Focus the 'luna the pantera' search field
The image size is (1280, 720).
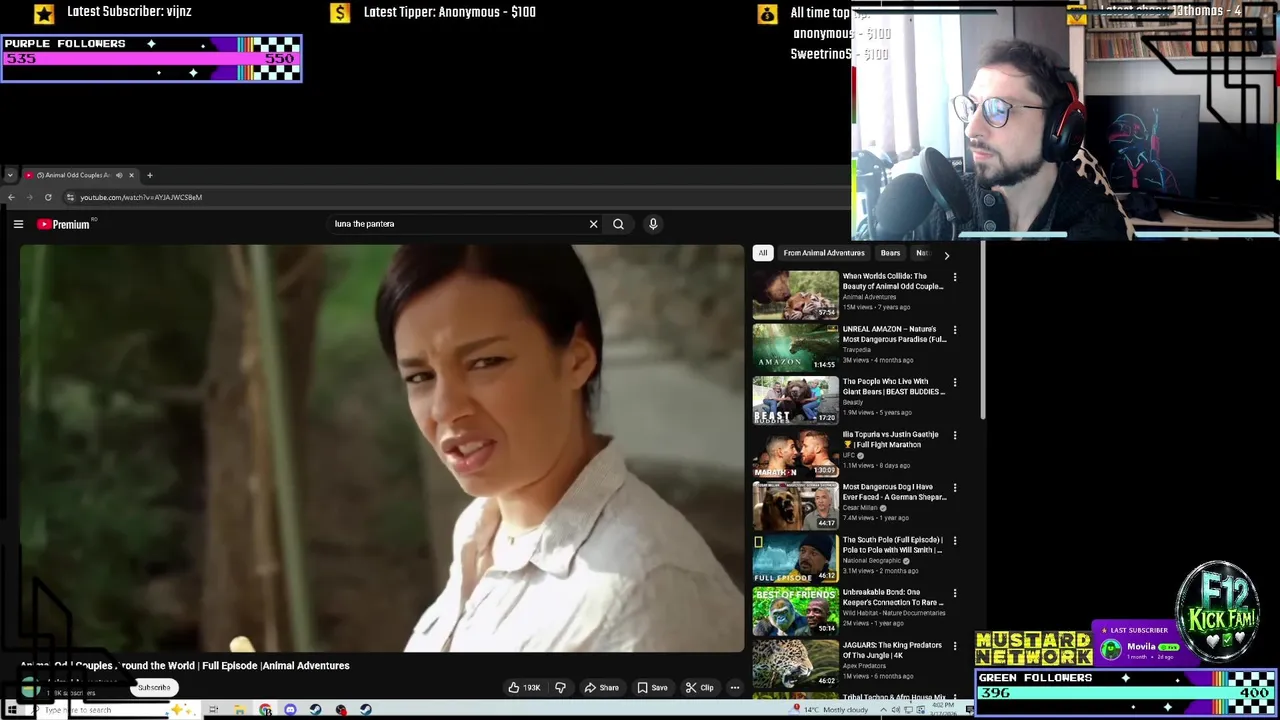click(x=455, y=224)
